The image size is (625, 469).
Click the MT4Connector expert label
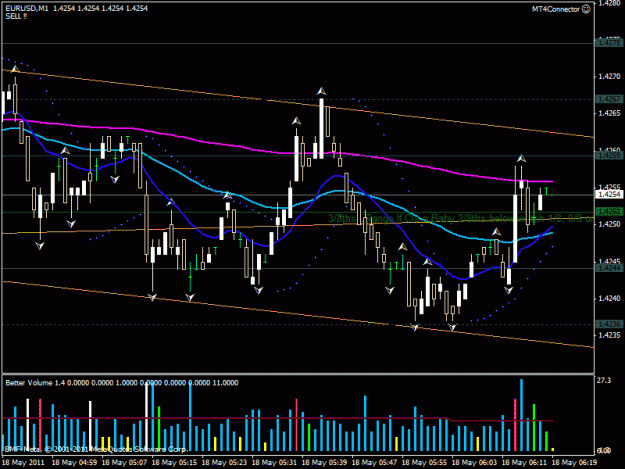click(x=556, y=9)
